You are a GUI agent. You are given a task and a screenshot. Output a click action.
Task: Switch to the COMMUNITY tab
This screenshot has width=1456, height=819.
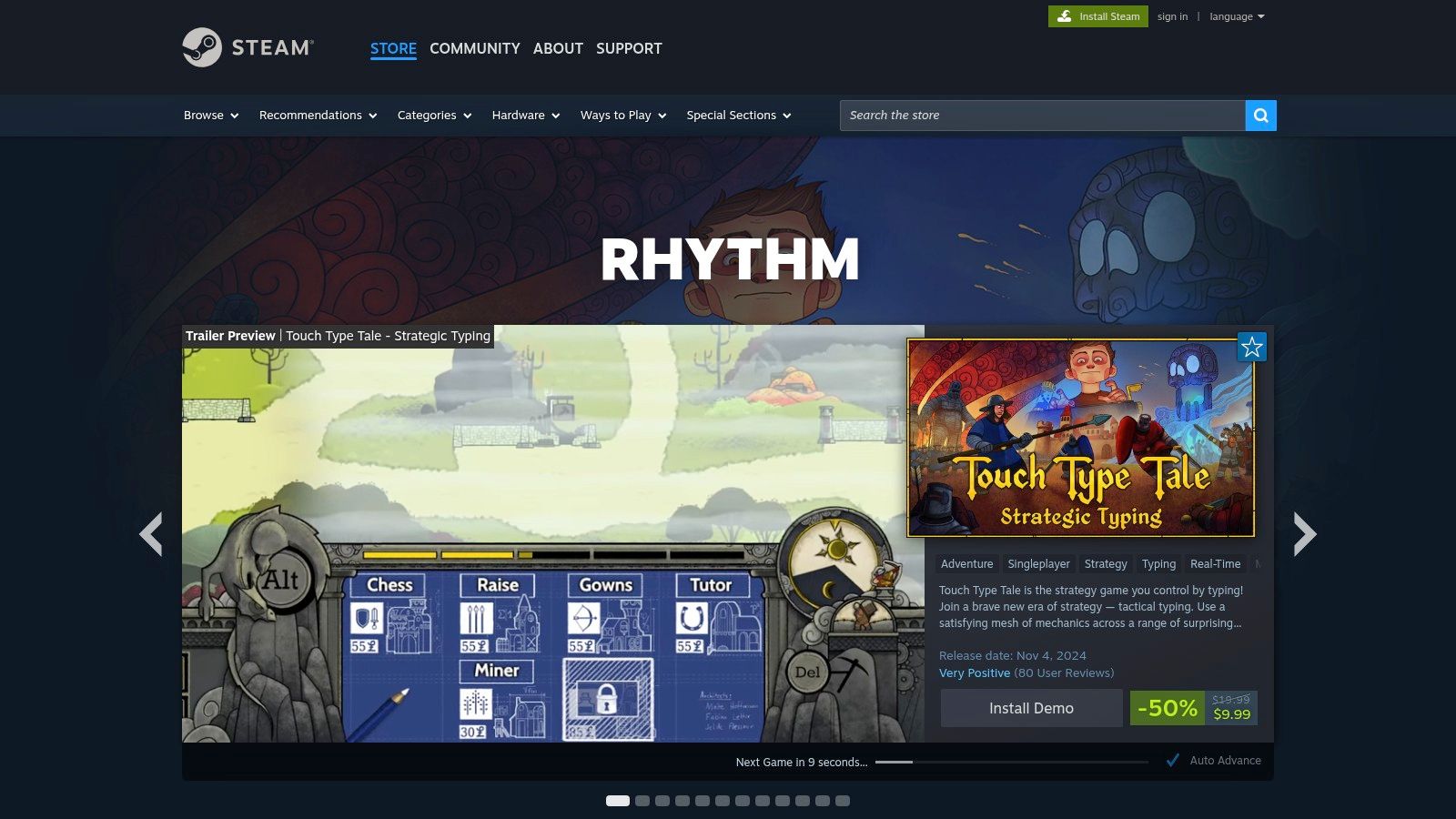[474, 48]
